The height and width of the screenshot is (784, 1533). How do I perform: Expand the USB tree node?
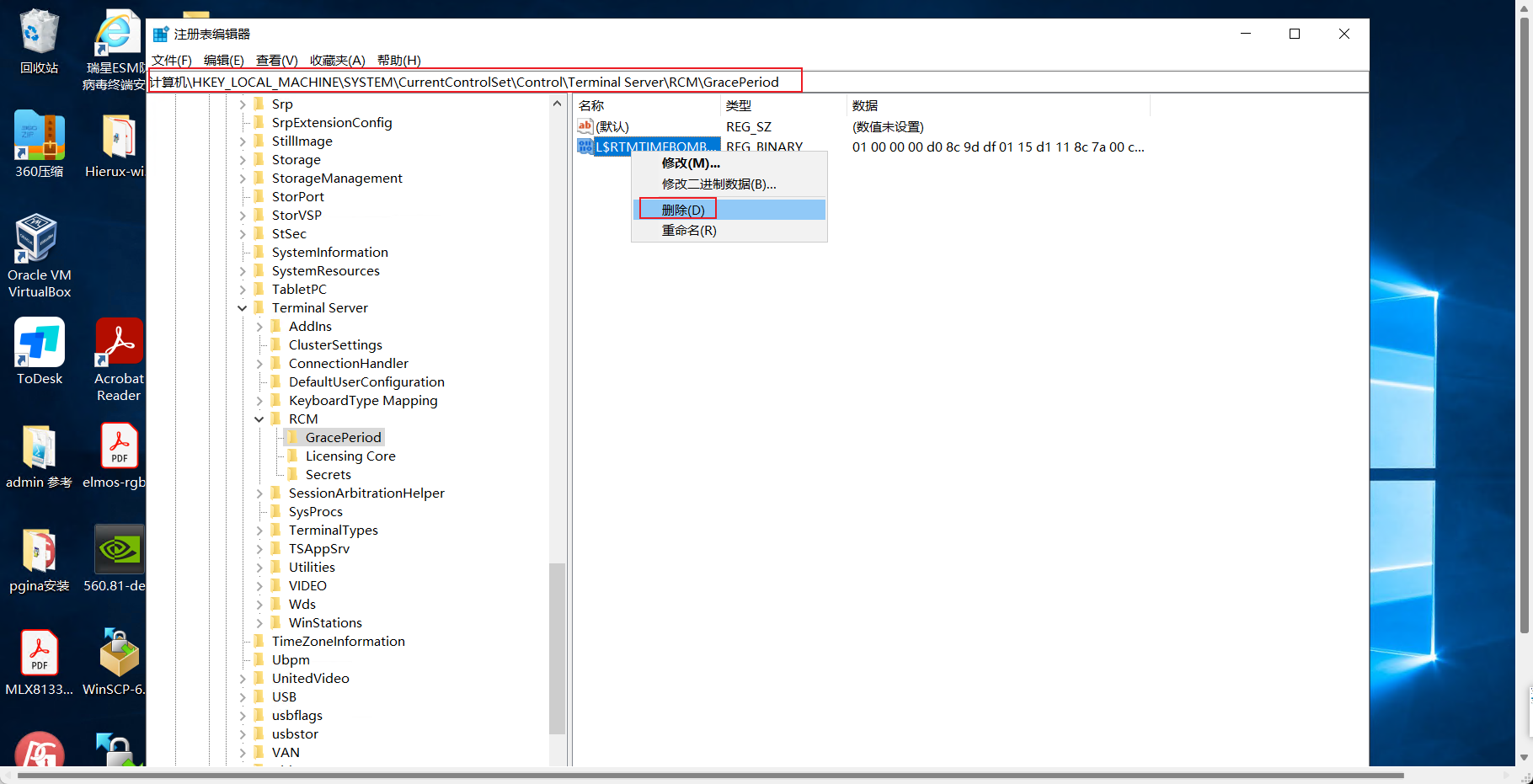click(x=243, y=696)
